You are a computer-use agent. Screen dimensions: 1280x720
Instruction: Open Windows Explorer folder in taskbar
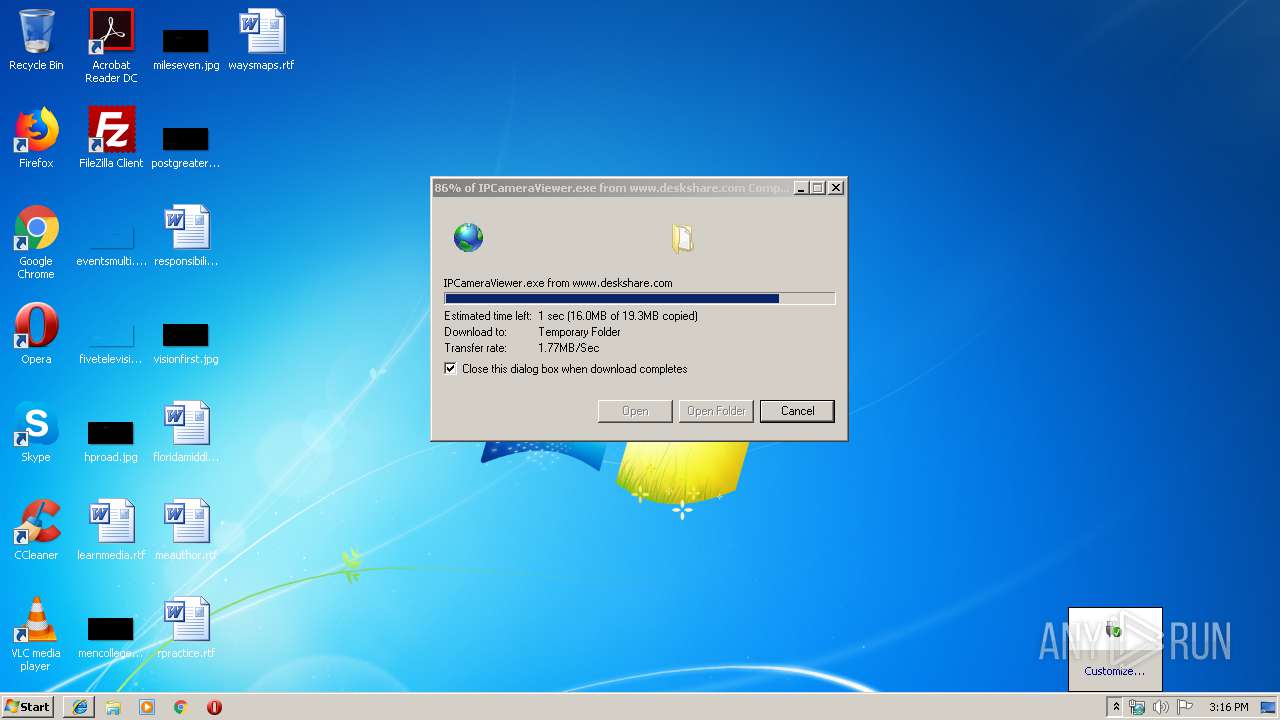click(113, 707)
